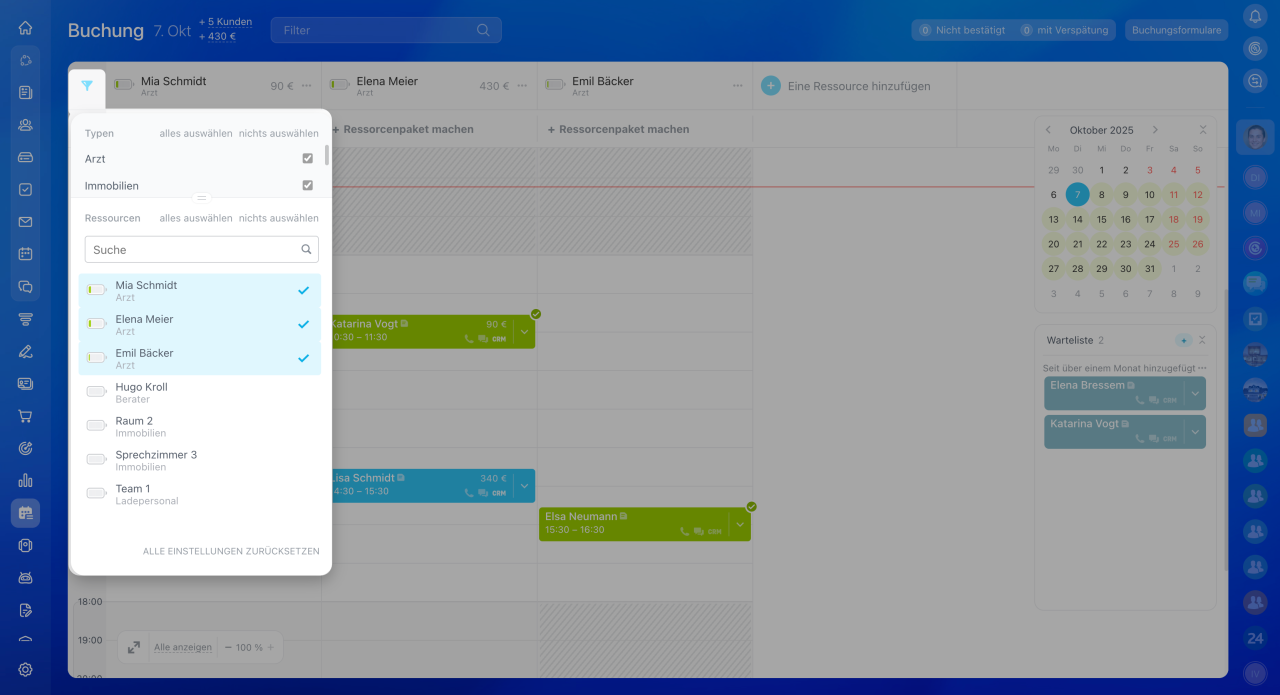Open Mia Schmidt column three-dot menu
Viewport: 1280px width, 695px height.
(307, 86)
